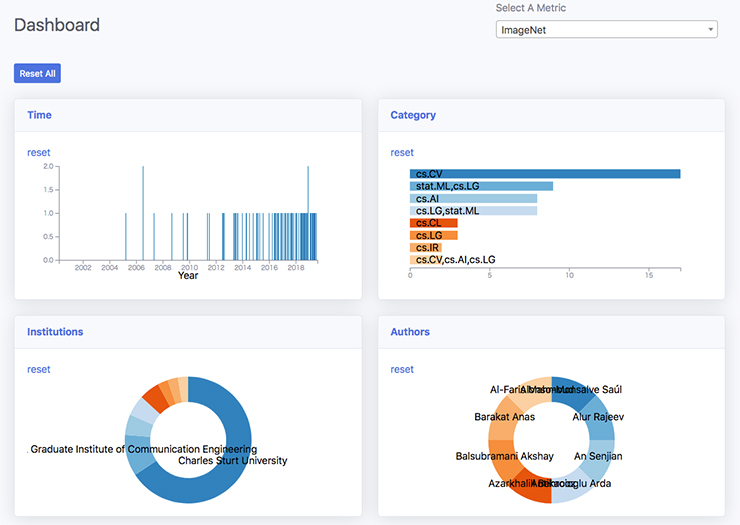The width and height of the screenshot is (740, 525).
Task: Select Alur Rajeev slice in Authors donut
Action: point(599,417)
